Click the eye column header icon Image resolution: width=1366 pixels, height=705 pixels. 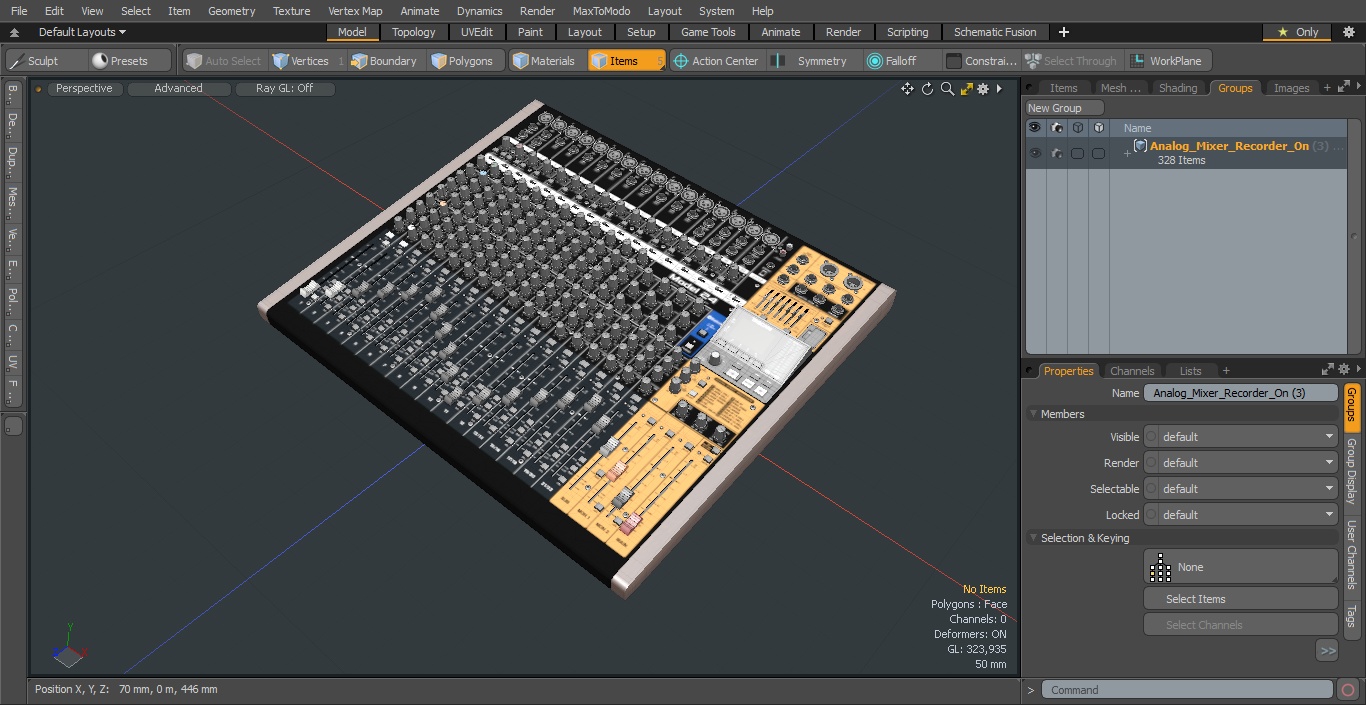tap(1035, 128)
